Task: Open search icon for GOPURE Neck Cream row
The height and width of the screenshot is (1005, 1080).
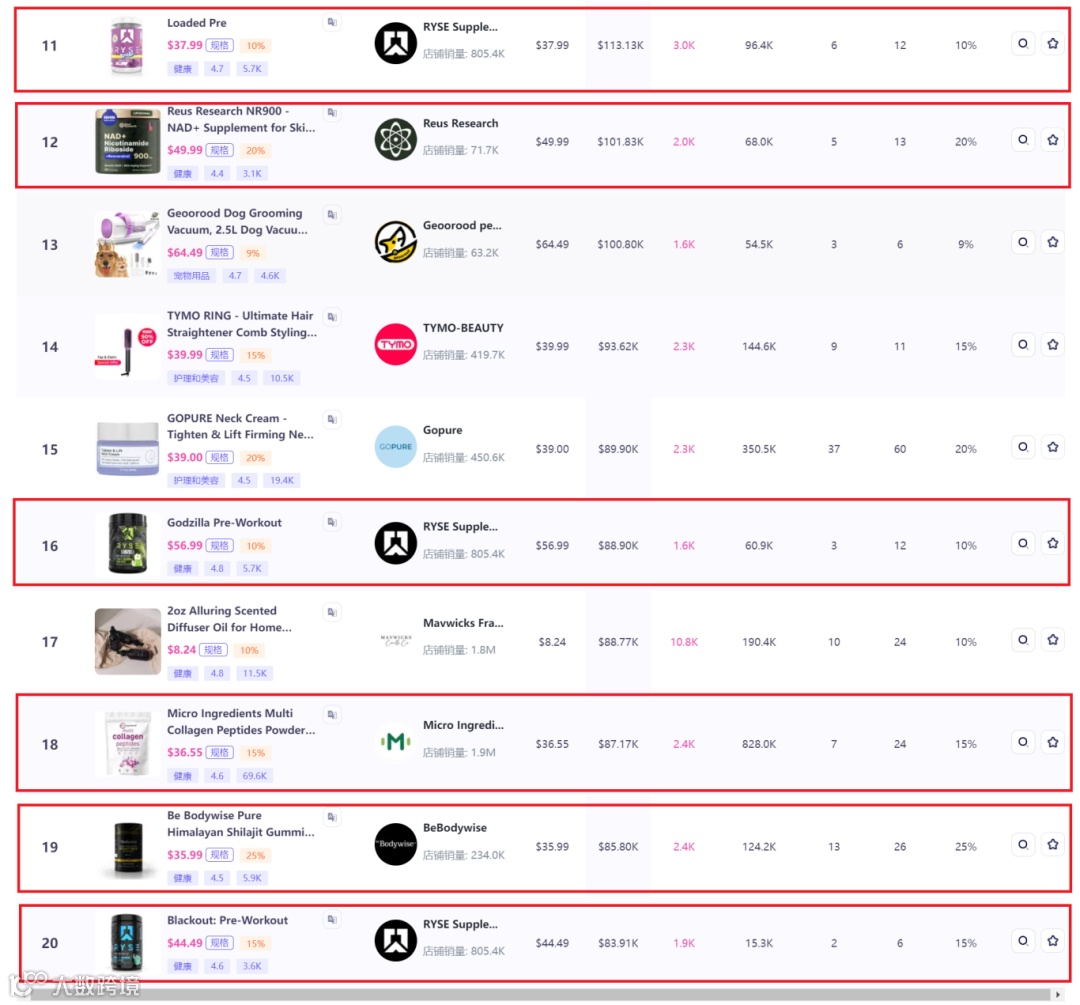Action: click(x=1023, y=448)
